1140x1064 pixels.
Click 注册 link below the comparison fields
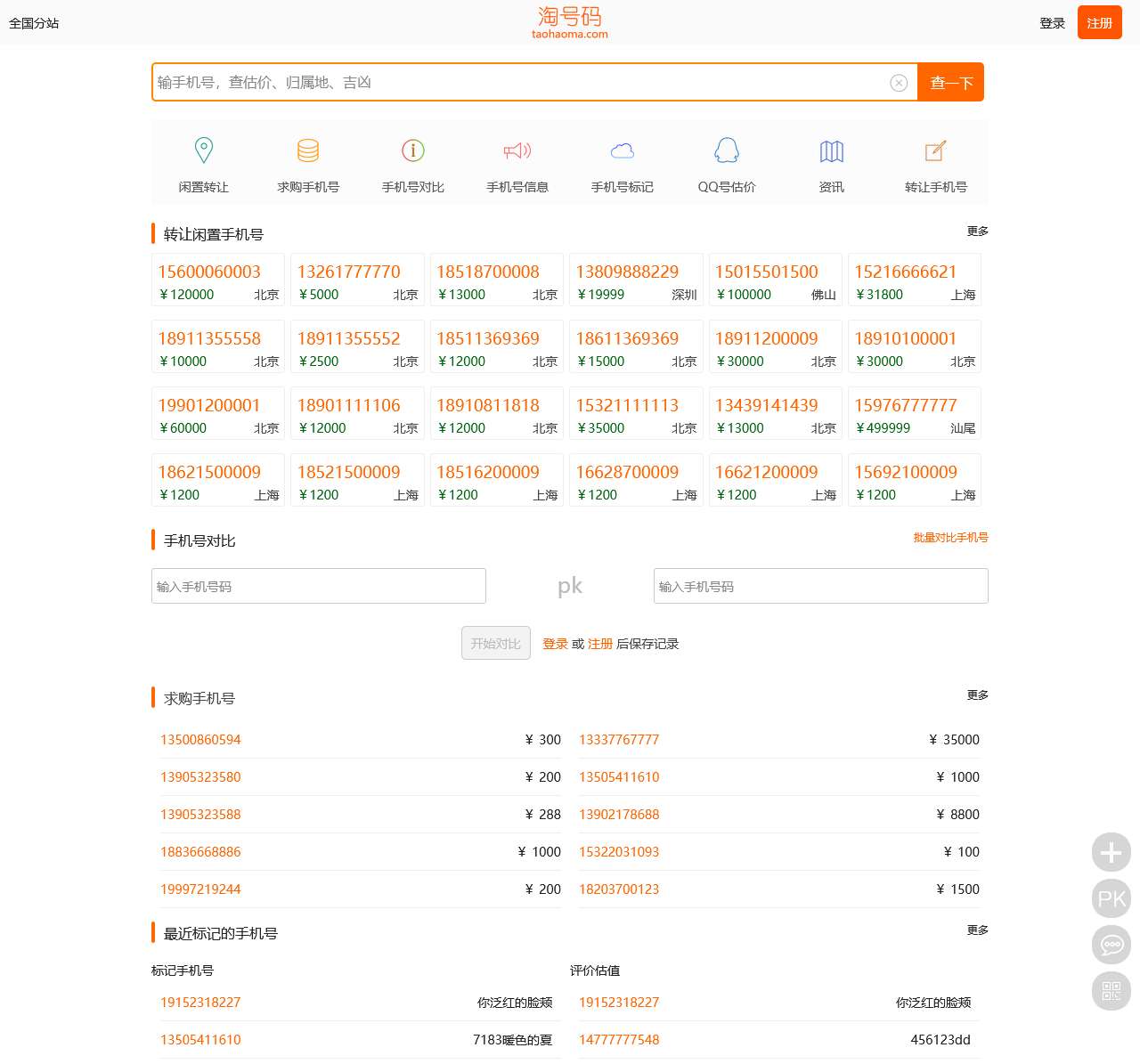tap(600, 644)
